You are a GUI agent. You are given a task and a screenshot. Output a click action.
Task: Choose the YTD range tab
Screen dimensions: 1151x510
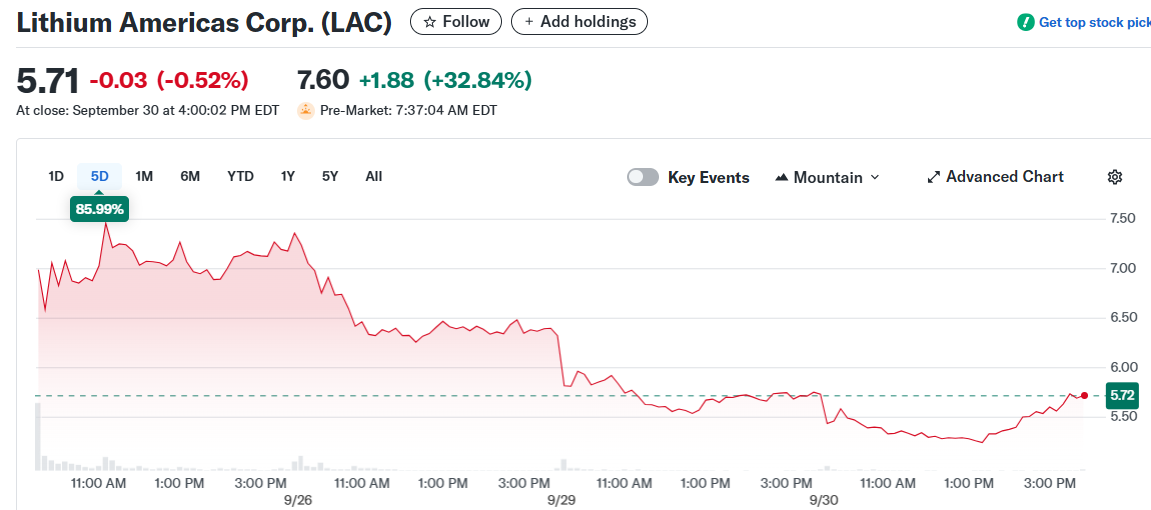pos(240,177)
